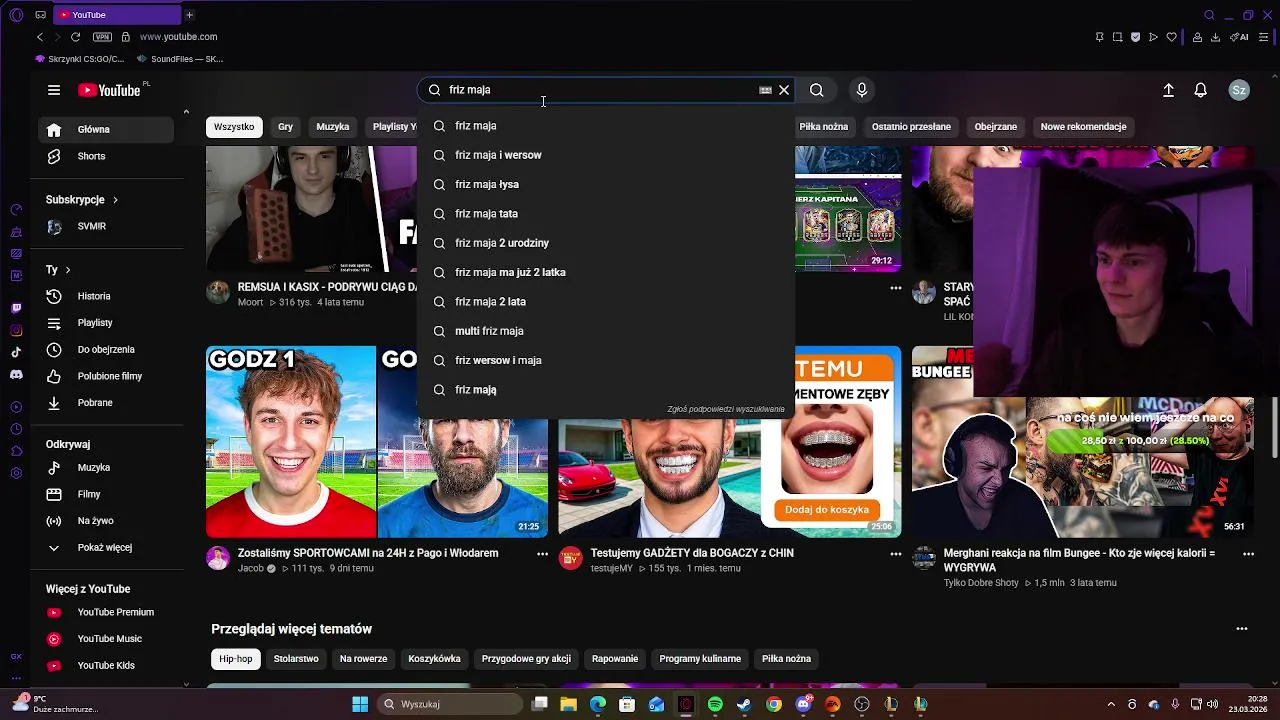Open YouTube Kids link
The image size is (1280, 720).
106,666
